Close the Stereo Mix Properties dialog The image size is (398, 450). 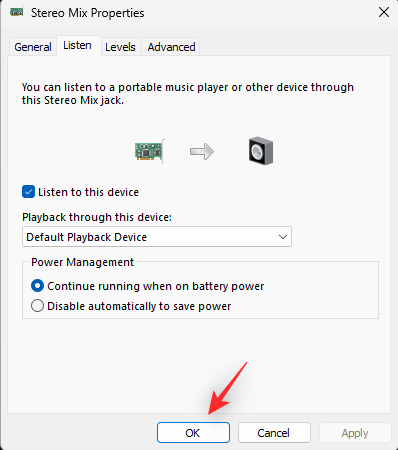[x=384, y=13]
